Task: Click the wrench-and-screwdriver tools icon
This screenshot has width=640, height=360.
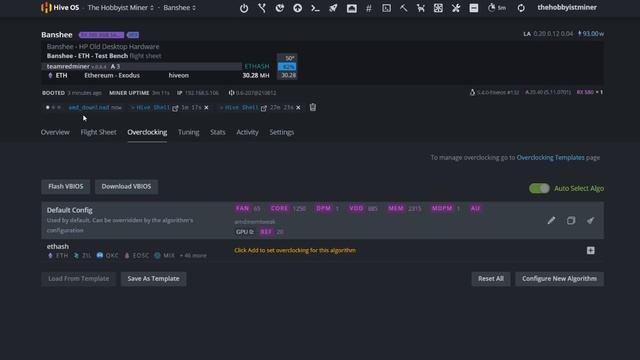Action: click(456, 8)
